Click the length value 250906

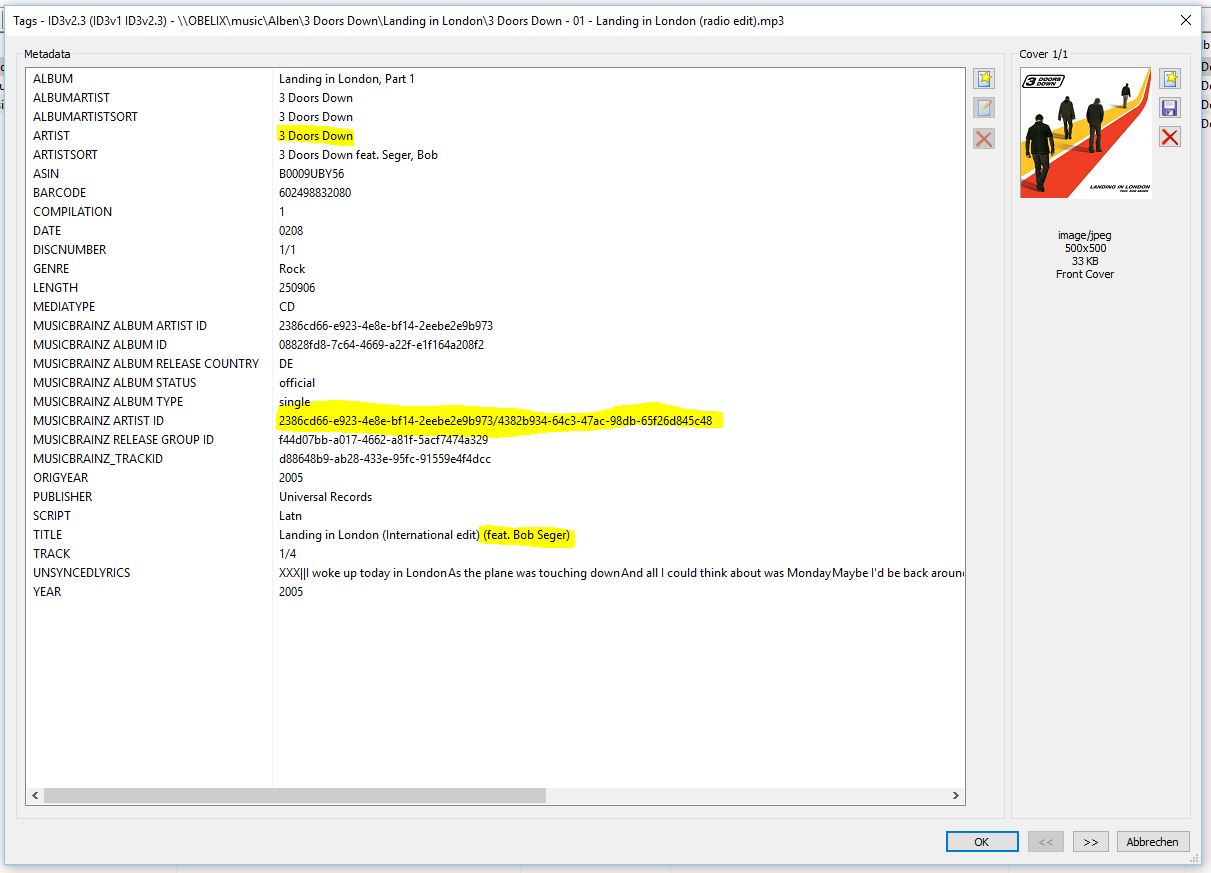click(x=297, y=288)
